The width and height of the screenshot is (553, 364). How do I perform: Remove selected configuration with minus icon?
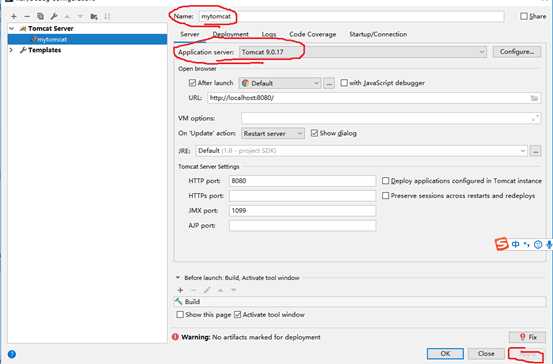tap(27, 16)
